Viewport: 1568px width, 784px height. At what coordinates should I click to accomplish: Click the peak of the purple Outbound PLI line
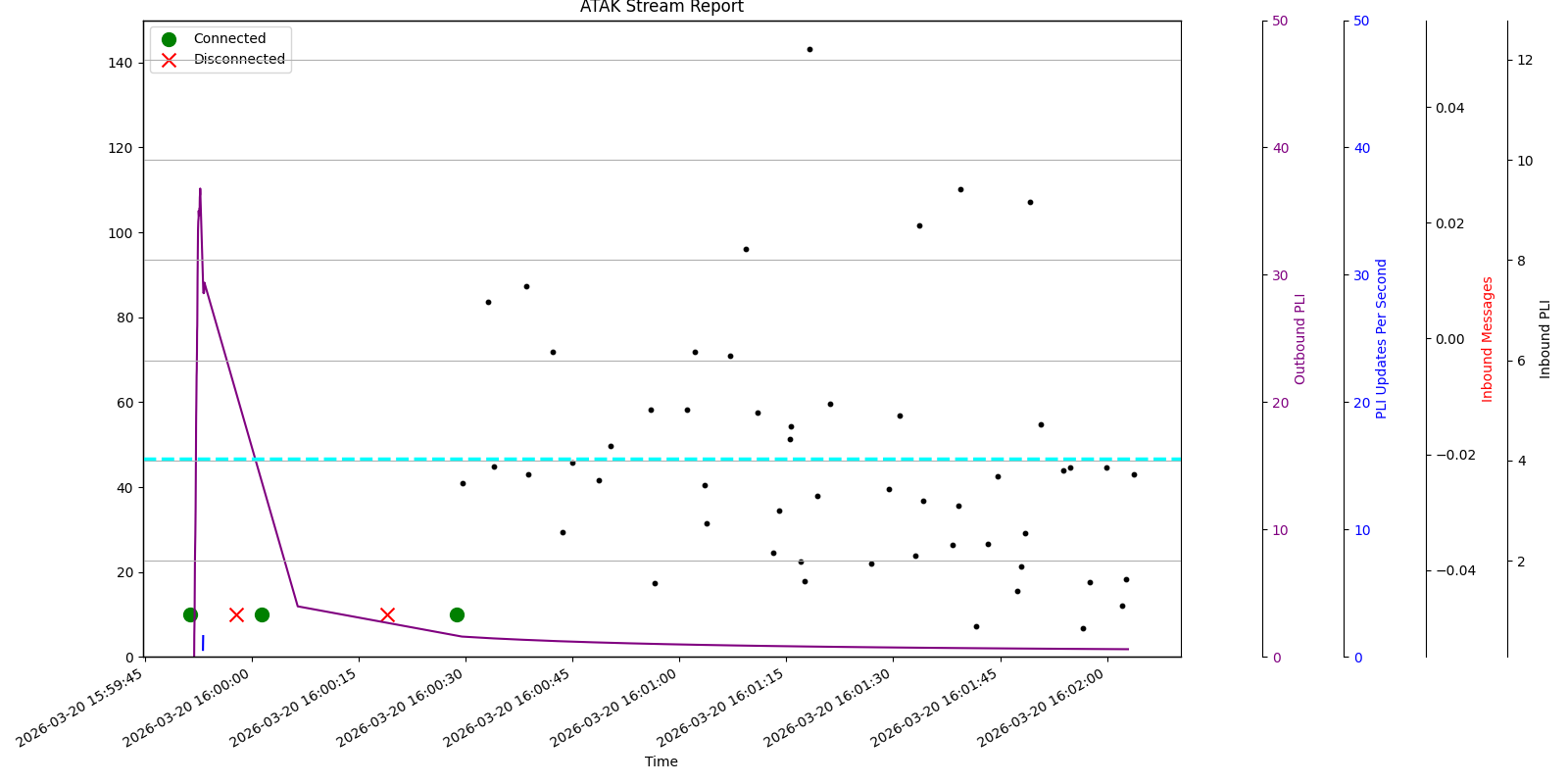click(200, 190)
